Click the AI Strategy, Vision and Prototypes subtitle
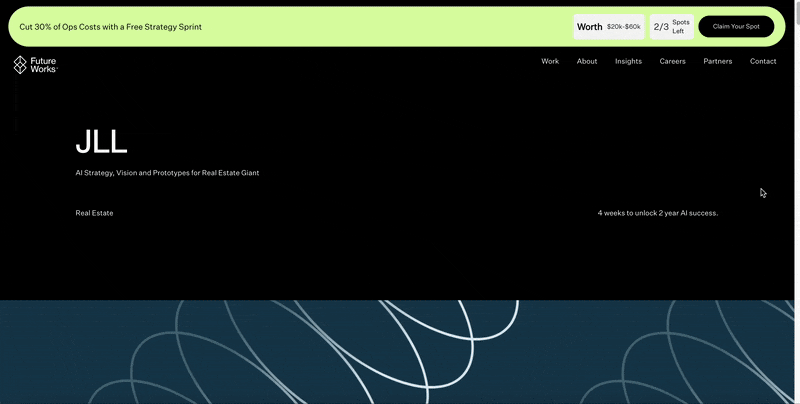Viewport: 800px width, 404px height. click(167, 173)
